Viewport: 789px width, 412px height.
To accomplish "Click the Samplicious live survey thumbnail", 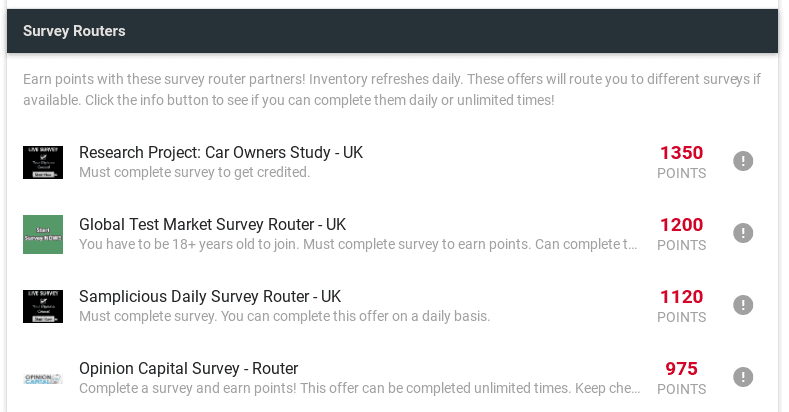I will [43, 306].
